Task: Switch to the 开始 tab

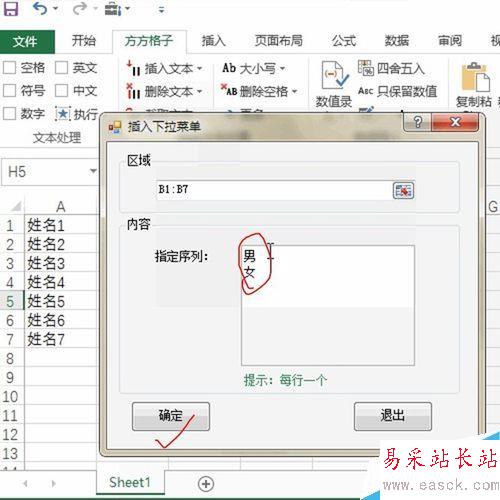Action: [84, 41]
